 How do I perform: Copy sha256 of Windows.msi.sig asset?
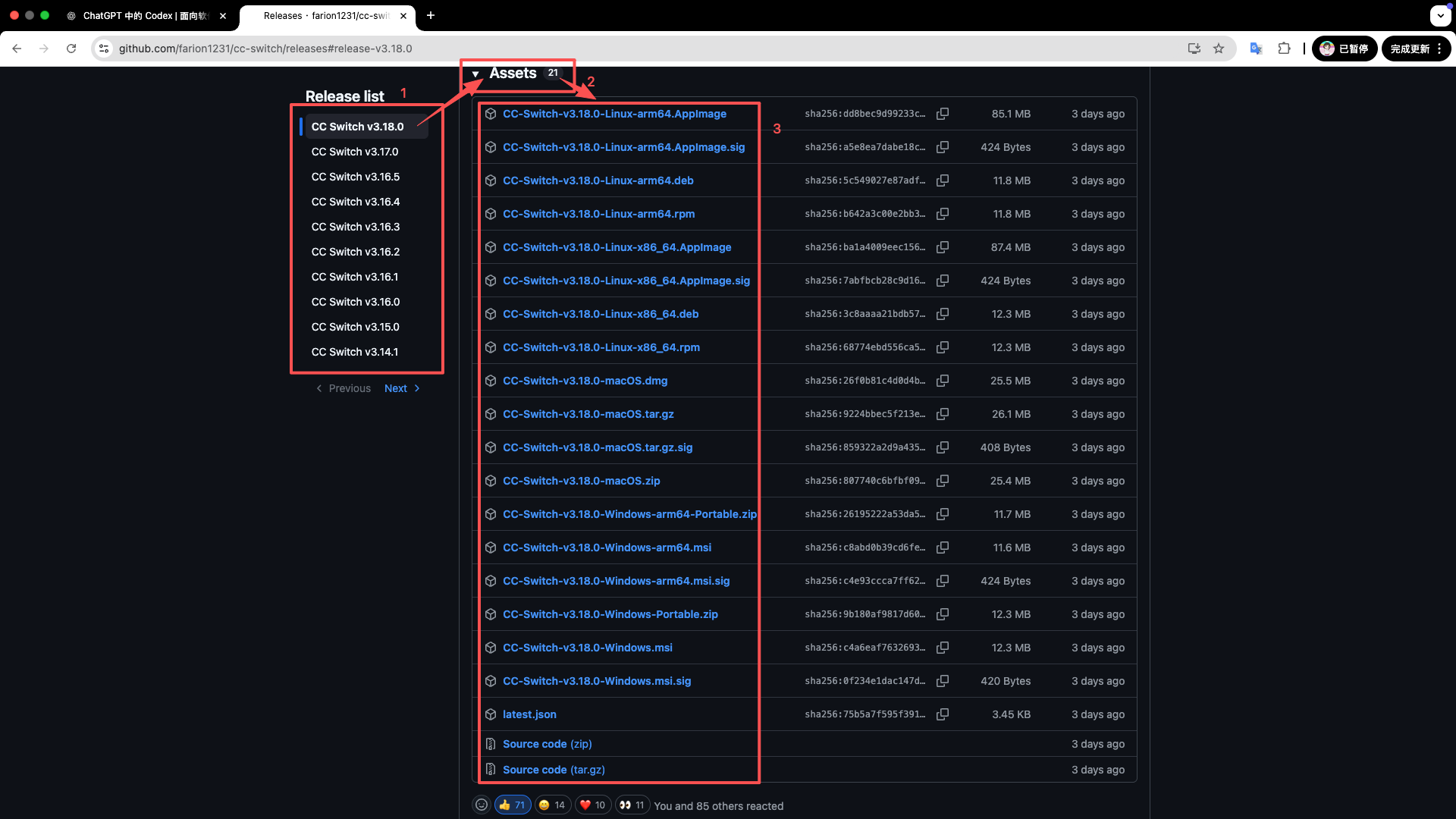pos(943,681)
